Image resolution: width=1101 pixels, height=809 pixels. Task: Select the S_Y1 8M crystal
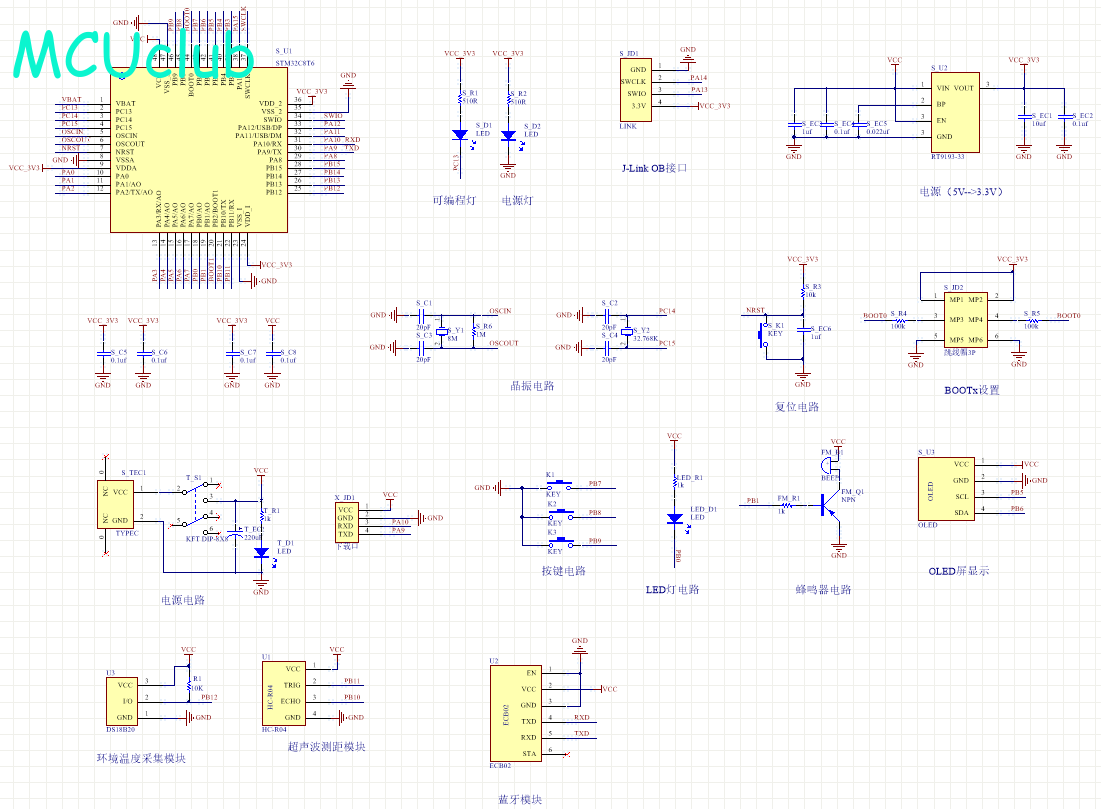441,331
